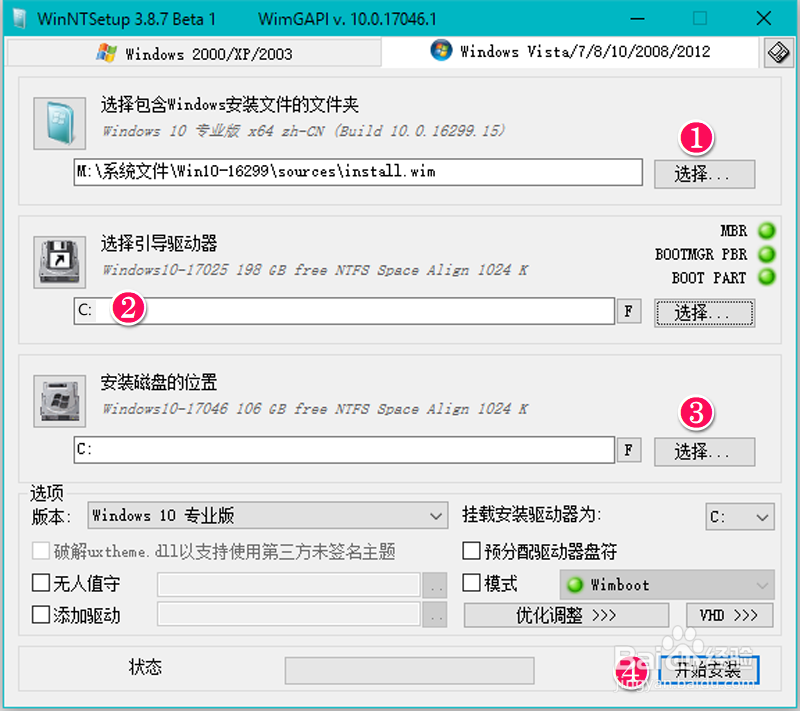Click the WinNTSetup title bar app icon
Image resolution: width=800 pixels, height=711 pixels.
pos(20,19)
